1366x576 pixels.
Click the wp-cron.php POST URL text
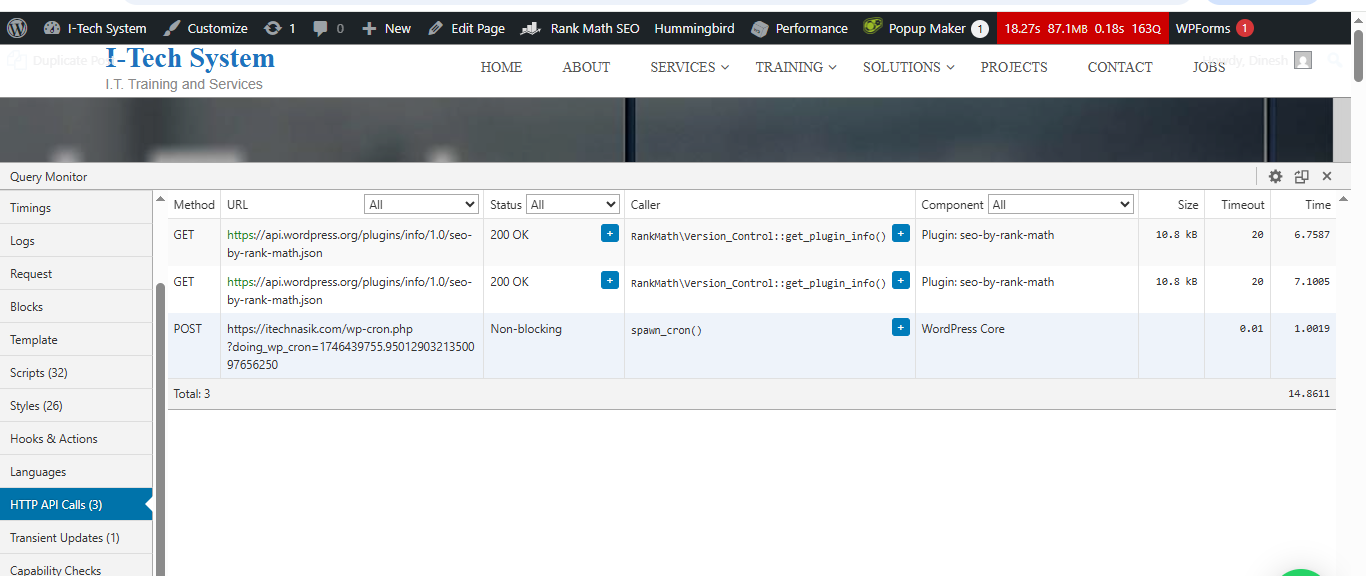click(x=351, y=347)
